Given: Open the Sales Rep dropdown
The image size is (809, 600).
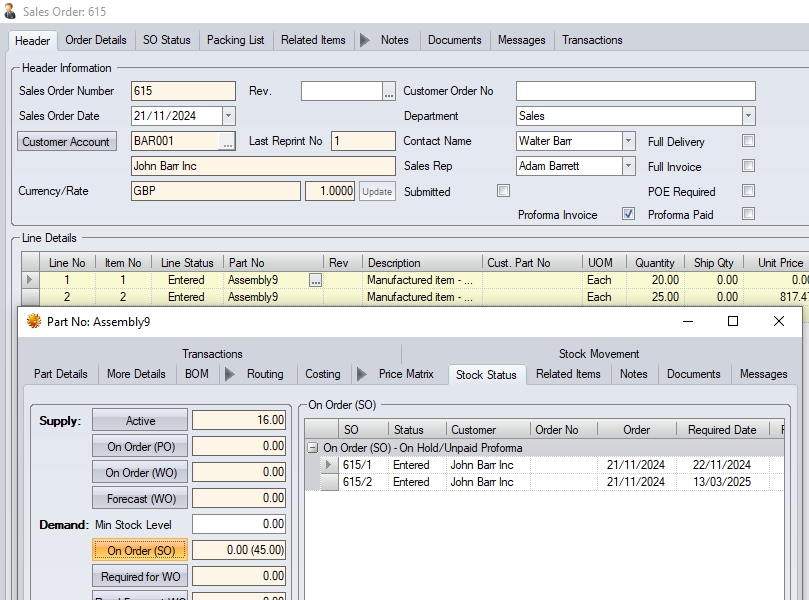Looking at the screenshot, I should [628, 166].
